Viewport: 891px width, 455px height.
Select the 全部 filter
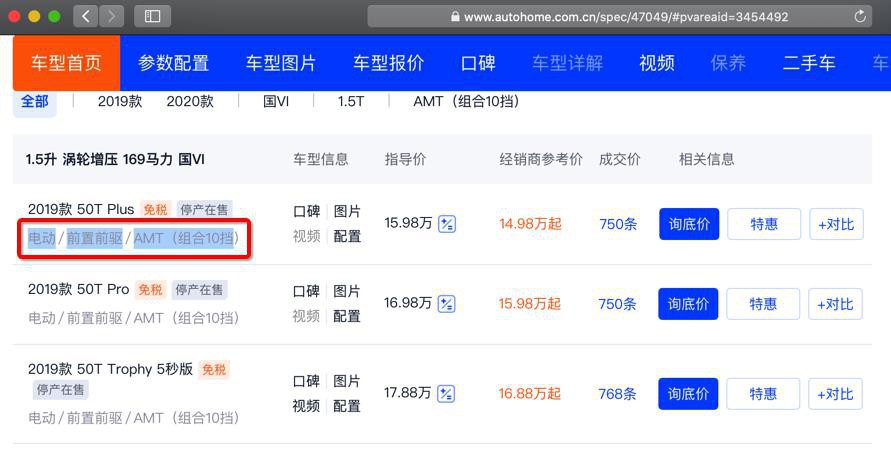pyautogui.click(x=35, y=102)
